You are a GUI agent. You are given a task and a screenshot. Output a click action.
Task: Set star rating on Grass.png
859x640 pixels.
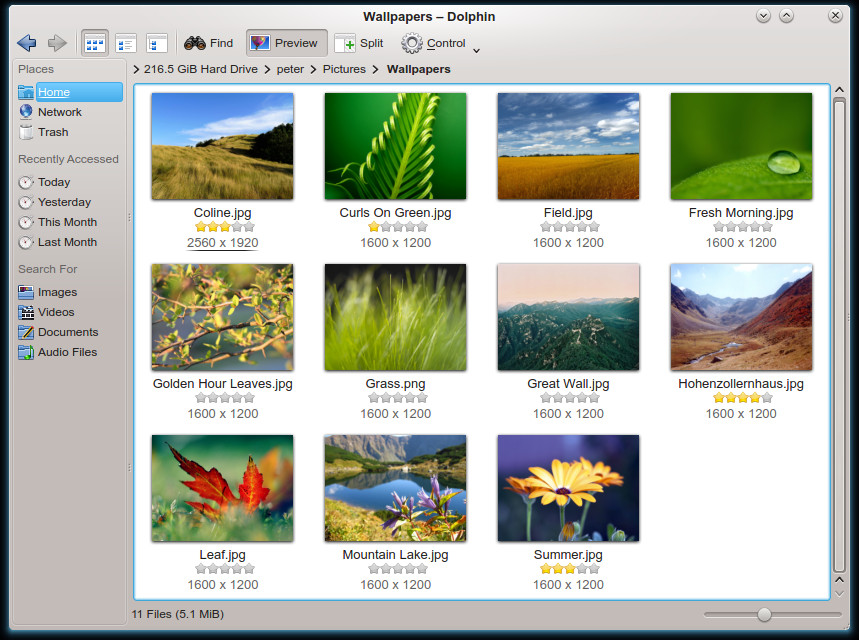[397, 398]
